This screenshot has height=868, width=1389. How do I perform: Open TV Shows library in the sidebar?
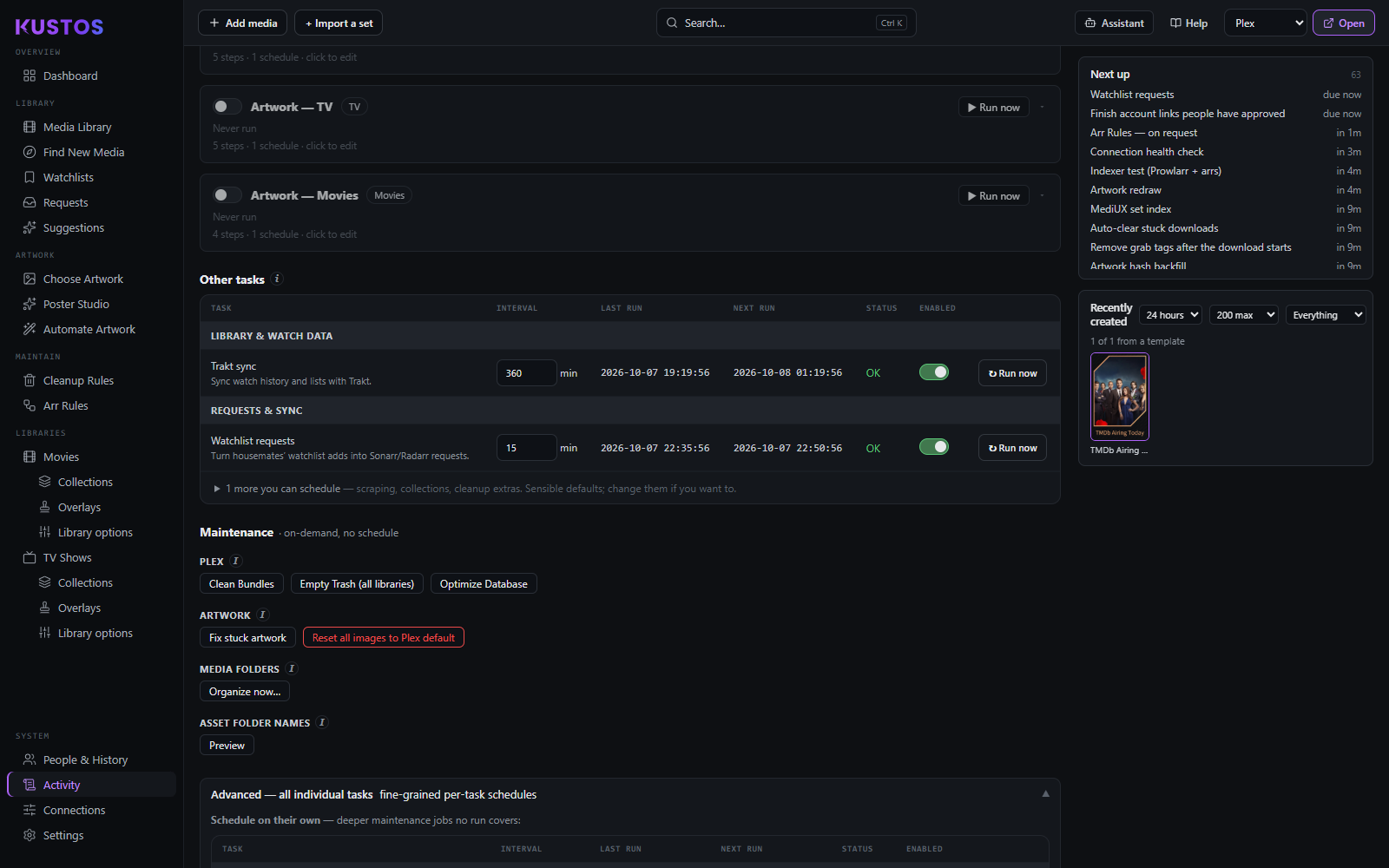click(x=67, y=557)
